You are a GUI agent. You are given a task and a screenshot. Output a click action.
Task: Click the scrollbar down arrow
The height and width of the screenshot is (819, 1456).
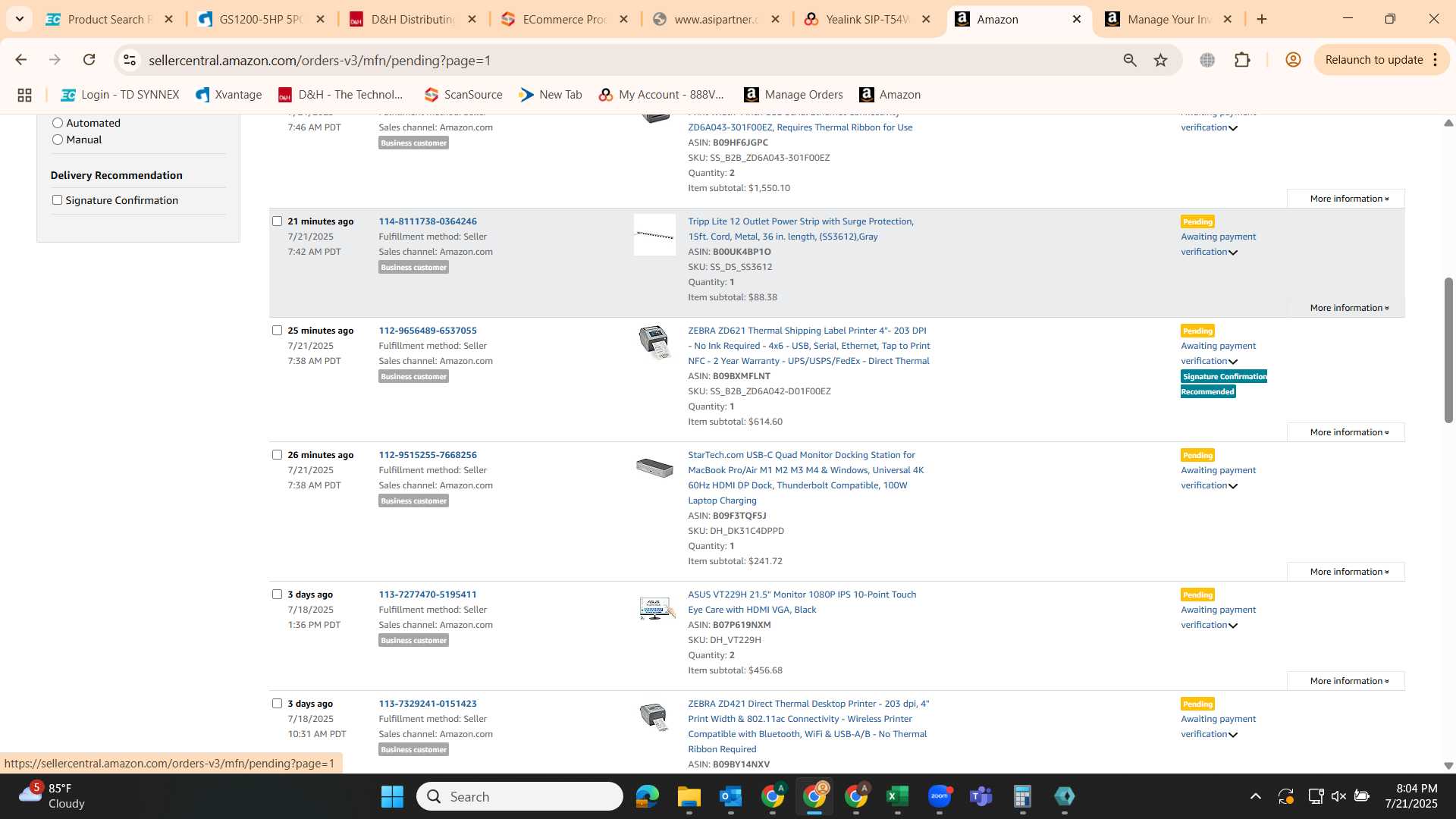1448,766
